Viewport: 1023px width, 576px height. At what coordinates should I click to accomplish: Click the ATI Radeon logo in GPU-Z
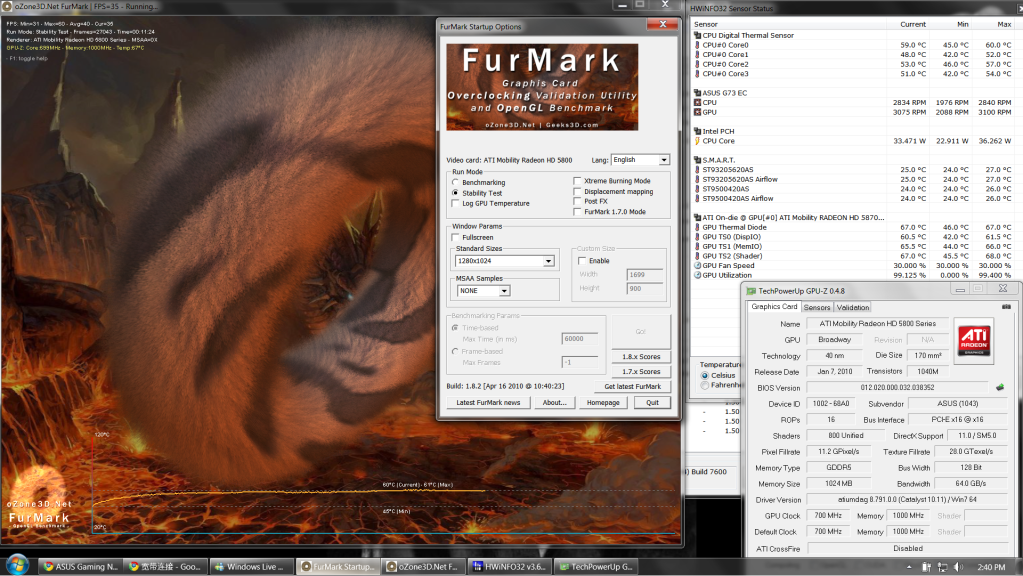click(x=974, y=341)
